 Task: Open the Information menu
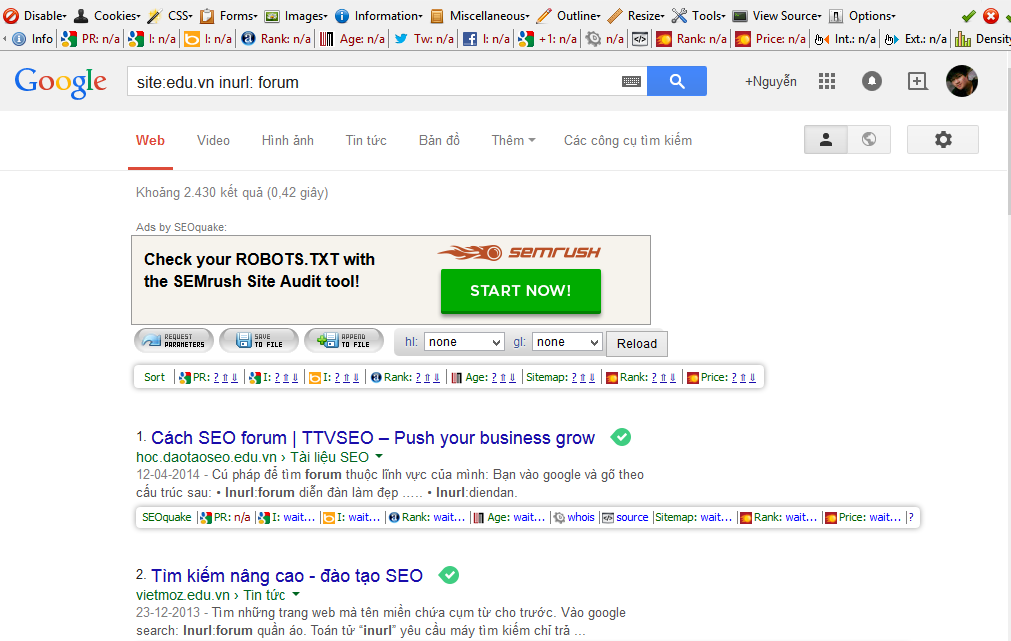tap(379, 15)
